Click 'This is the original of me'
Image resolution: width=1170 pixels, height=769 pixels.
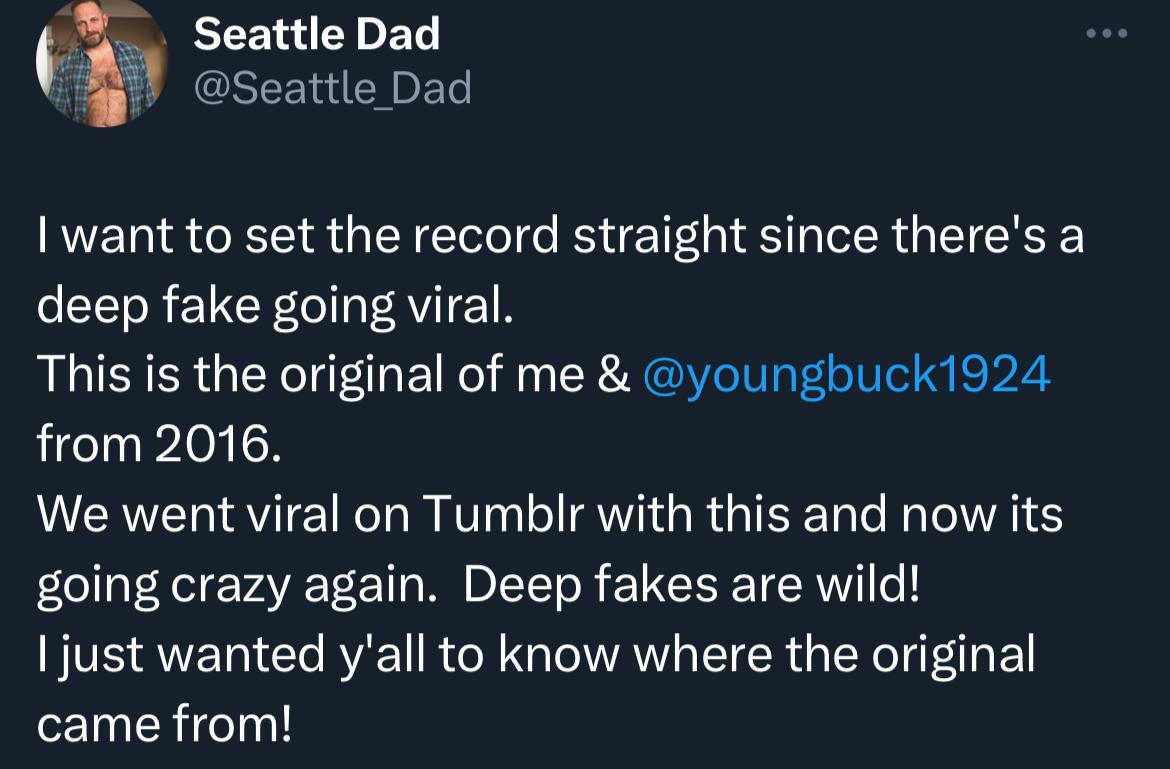(310, 376)
